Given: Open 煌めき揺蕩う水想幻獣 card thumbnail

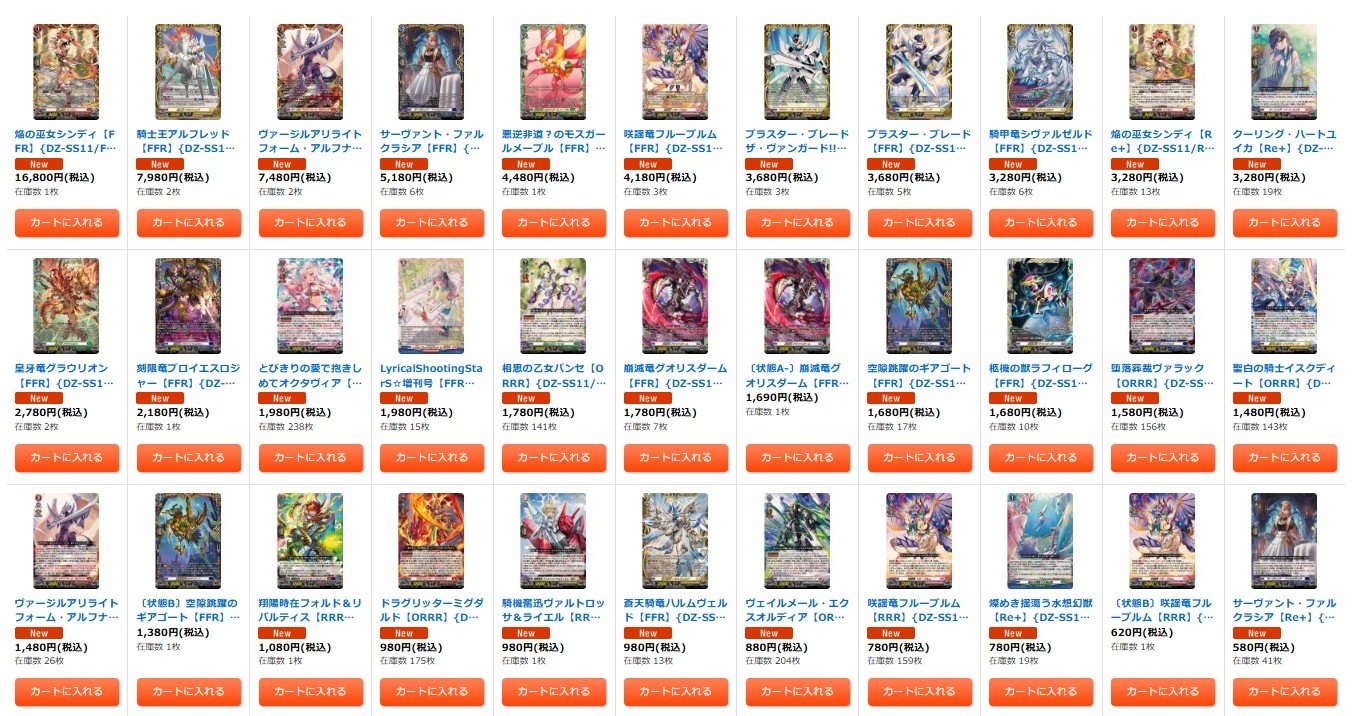Looking at the screenshot, I should 1040,540.
